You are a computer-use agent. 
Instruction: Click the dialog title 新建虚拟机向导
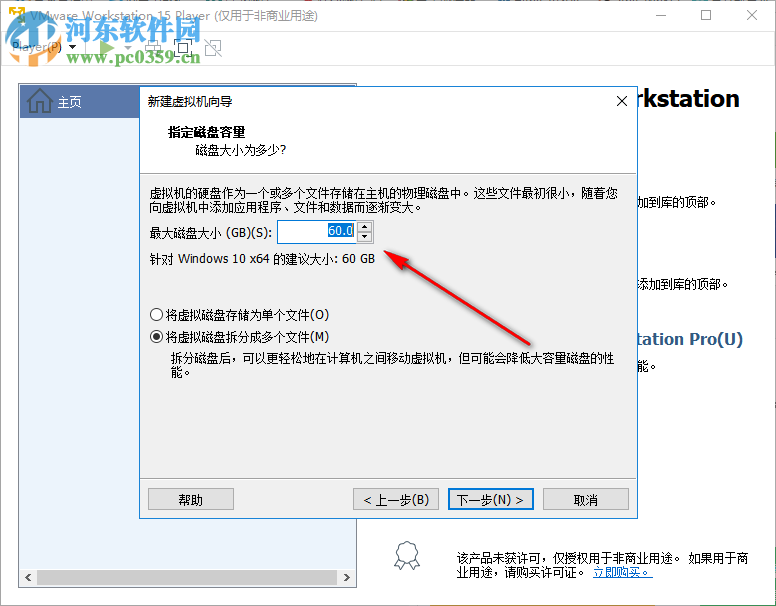click(x=190, y=101)
